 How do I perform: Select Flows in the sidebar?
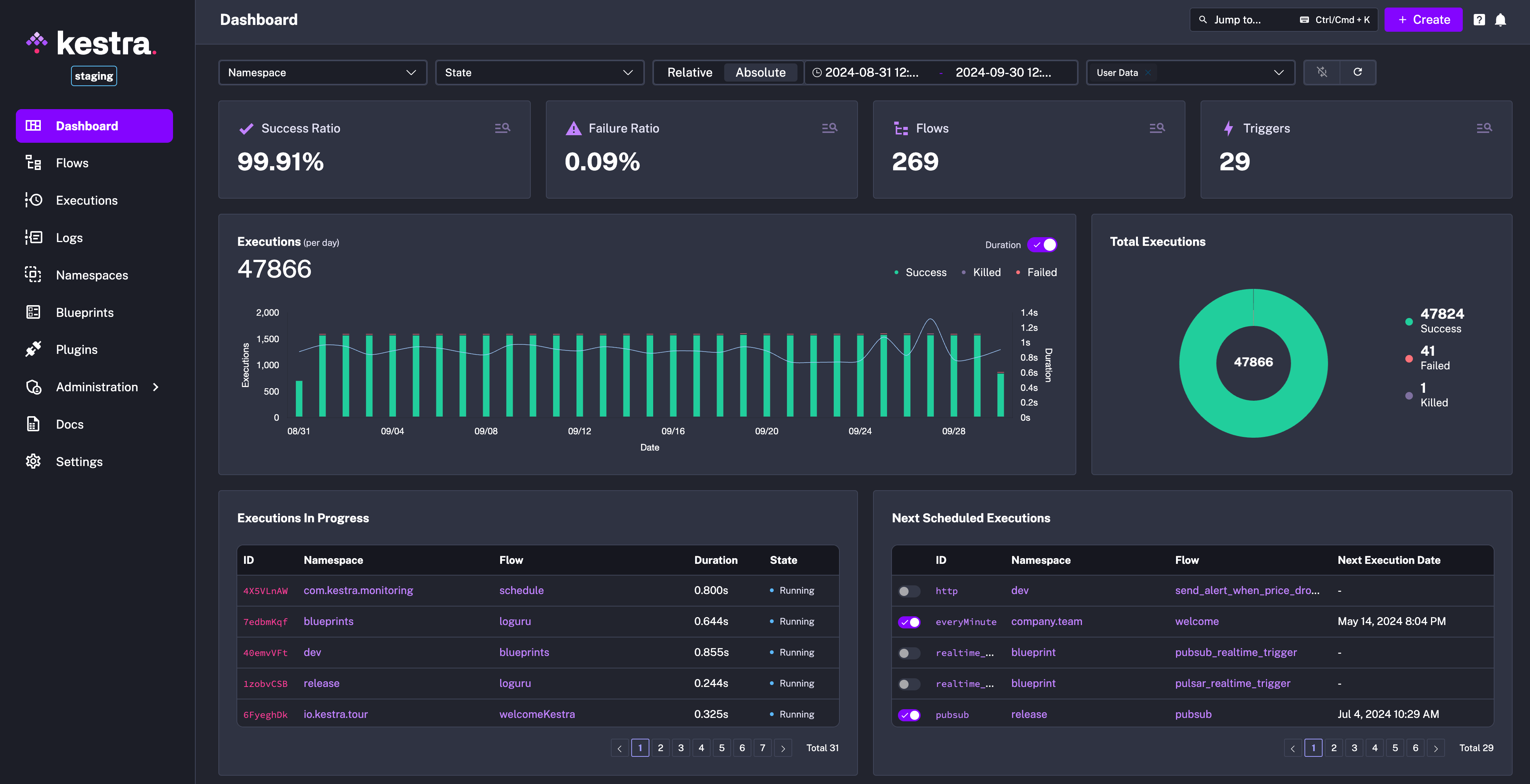tap(72, 163)
